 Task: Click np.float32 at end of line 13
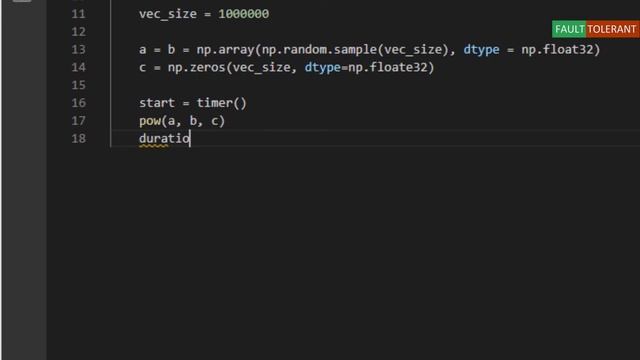coord(557,50)
